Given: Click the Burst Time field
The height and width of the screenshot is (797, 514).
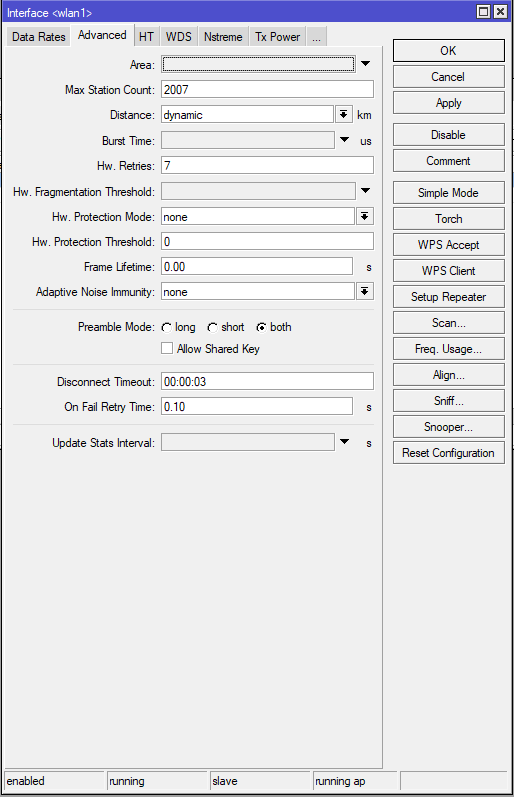Looking at the screenshot, I should click(248, 140).
